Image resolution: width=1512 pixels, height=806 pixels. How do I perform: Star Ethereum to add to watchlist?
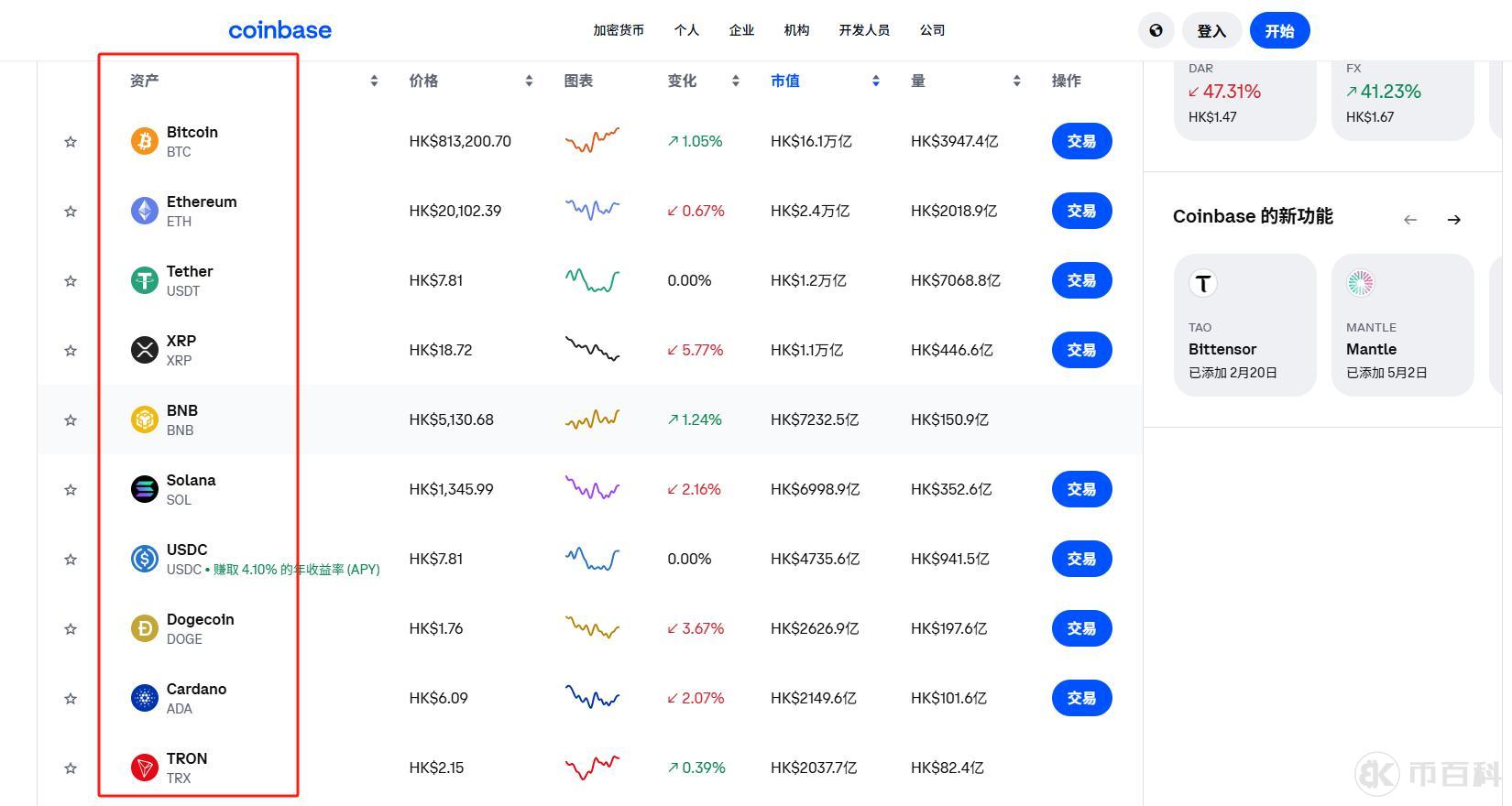(71, 211)
